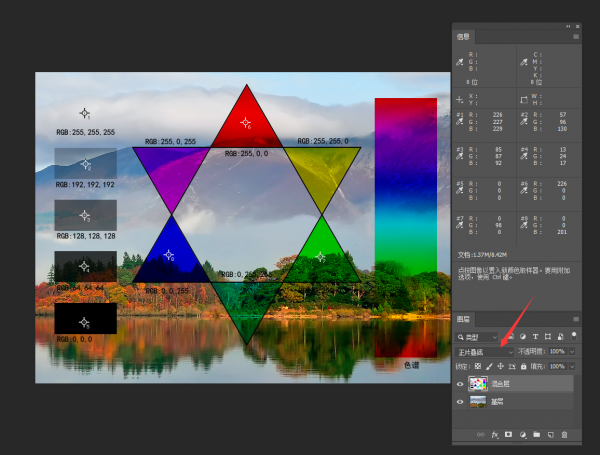Click the add layer style fx icon
Image resolution: width=600 pixels, height=455 pixels.
click(494, 435)
